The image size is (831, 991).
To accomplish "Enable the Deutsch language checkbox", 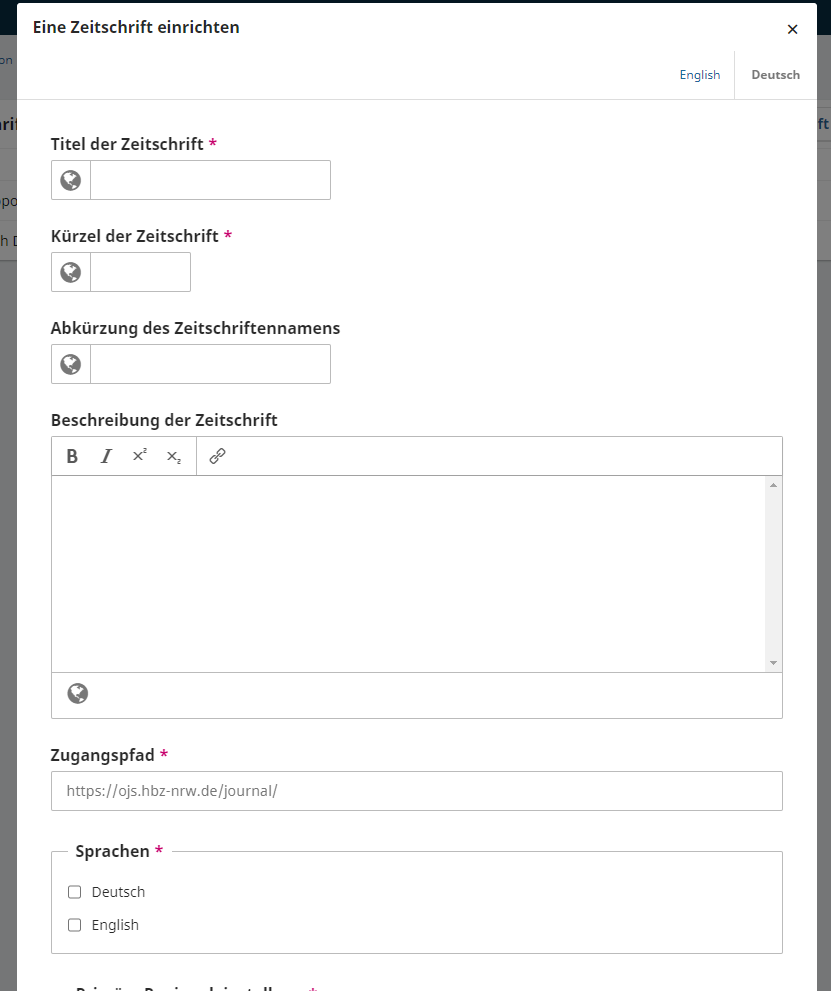I will click(x=75, y=892).
